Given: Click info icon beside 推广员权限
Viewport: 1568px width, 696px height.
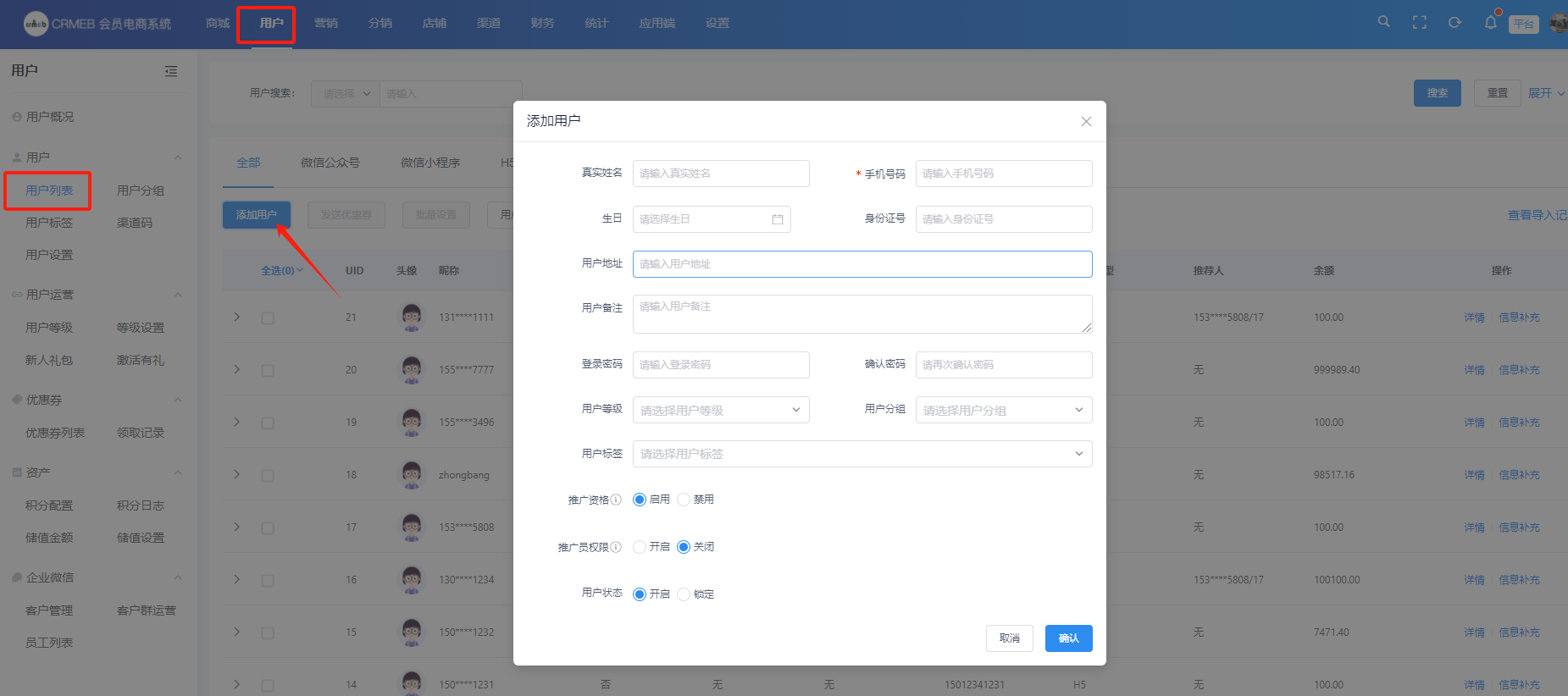Looking at the screenshot, I should (x=616, y=547).
